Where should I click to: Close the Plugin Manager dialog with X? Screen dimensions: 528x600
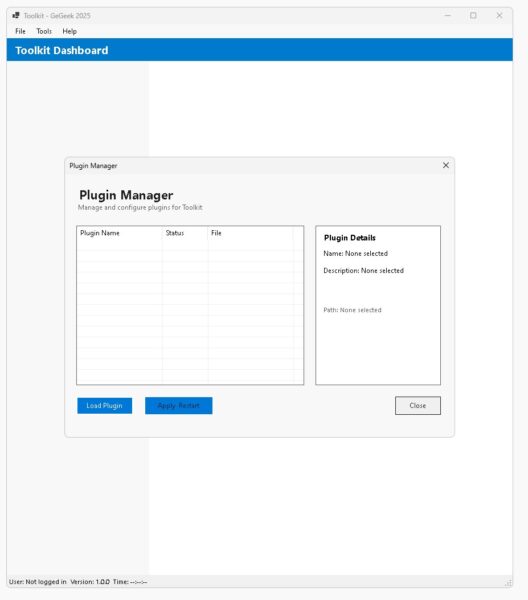tap(446, 165)
